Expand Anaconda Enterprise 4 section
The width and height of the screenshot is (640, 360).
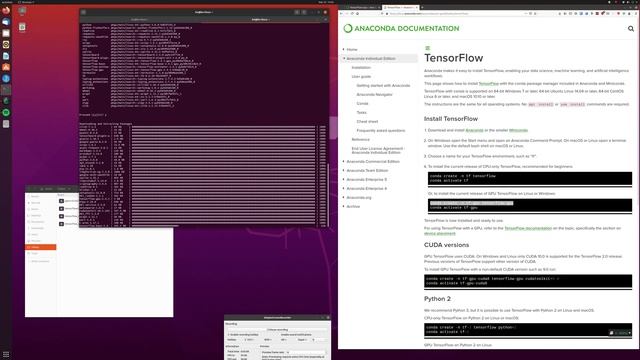(344, 188)
